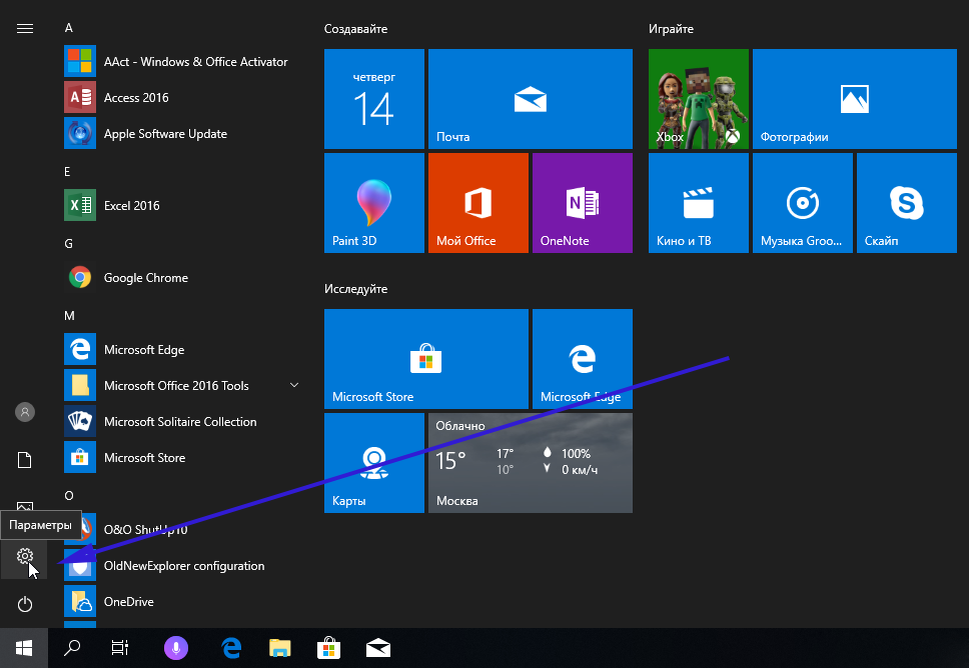Open the user account avatar
Screen dimensions: 969x668
(25, 412)
